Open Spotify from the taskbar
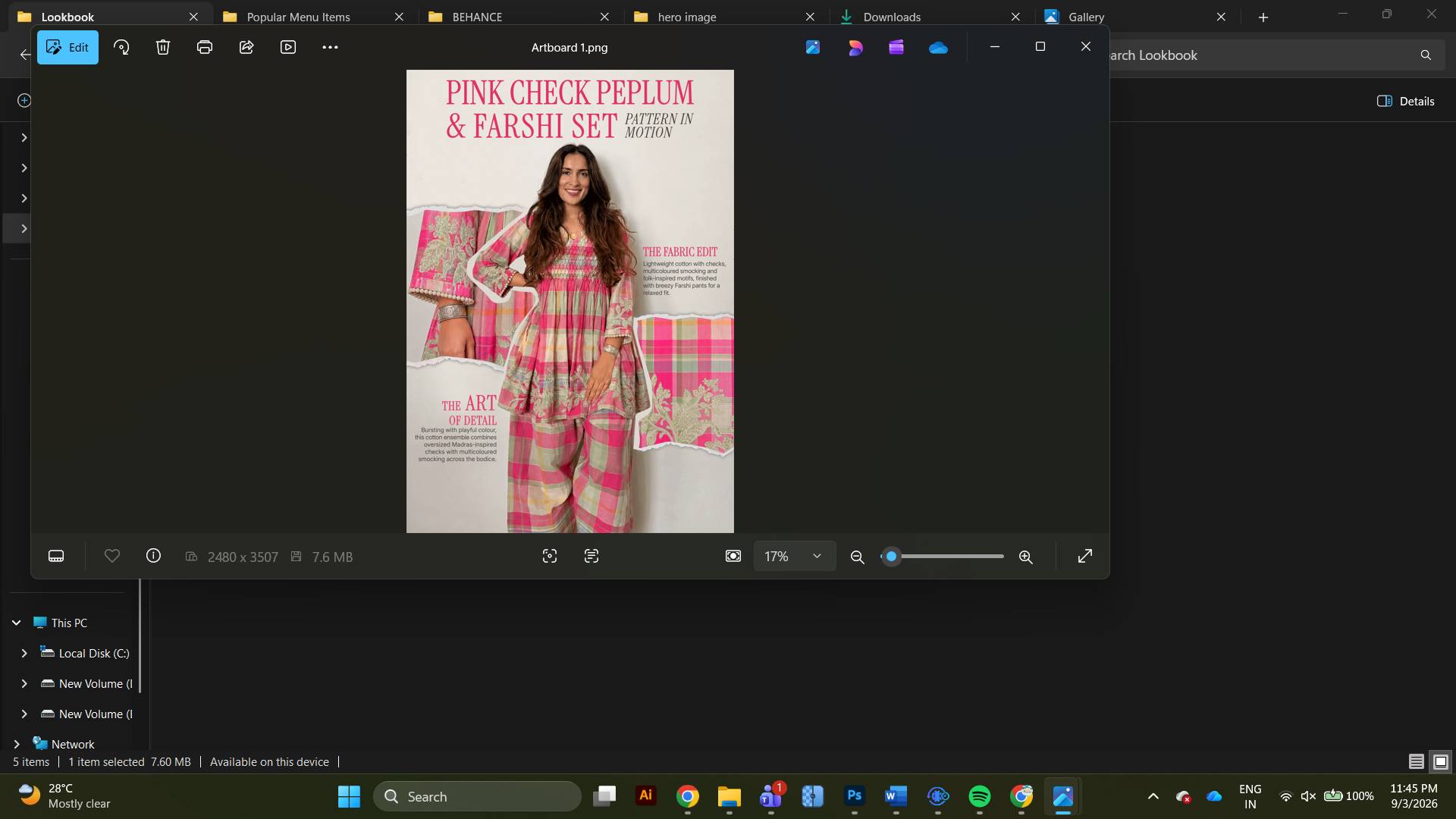 click(x=980, y=796)
